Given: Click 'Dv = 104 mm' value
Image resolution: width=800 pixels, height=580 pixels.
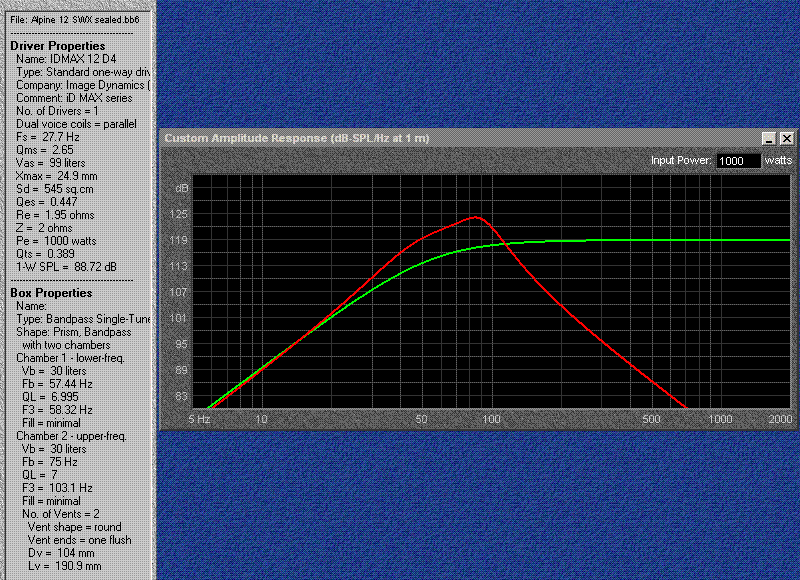Looking at the screenshot, I should (x=61, y=553).
